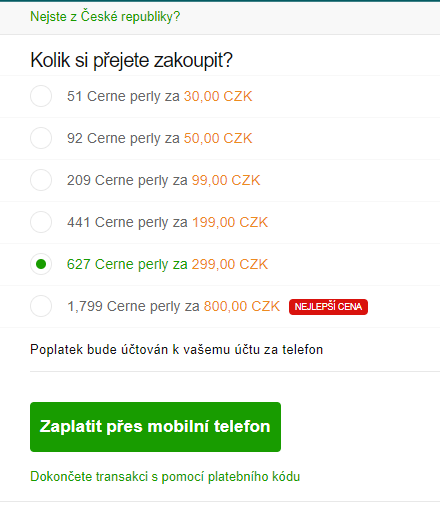Click Zaplatit přes mobilní telefon button
This screenshot has height=505, width=440.
[x=155, y=427]
